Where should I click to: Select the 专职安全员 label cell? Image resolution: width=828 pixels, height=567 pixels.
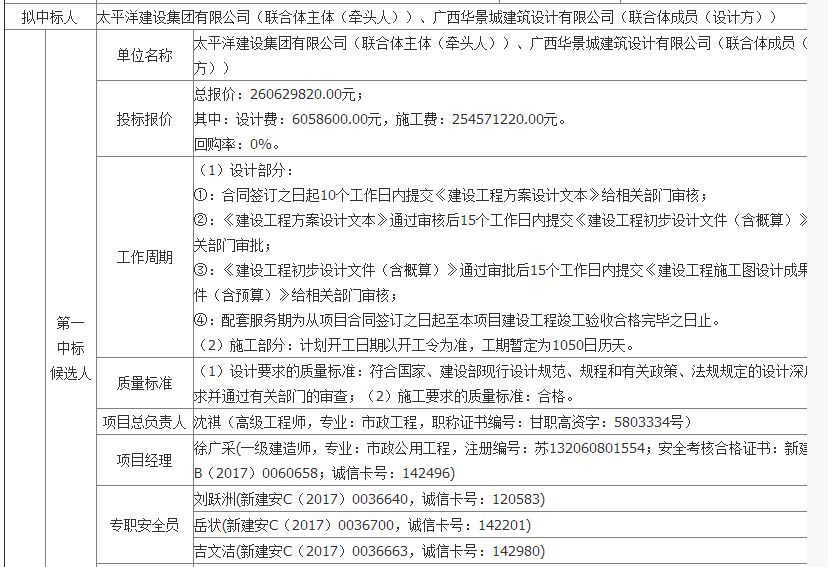[x=144, y=525]
